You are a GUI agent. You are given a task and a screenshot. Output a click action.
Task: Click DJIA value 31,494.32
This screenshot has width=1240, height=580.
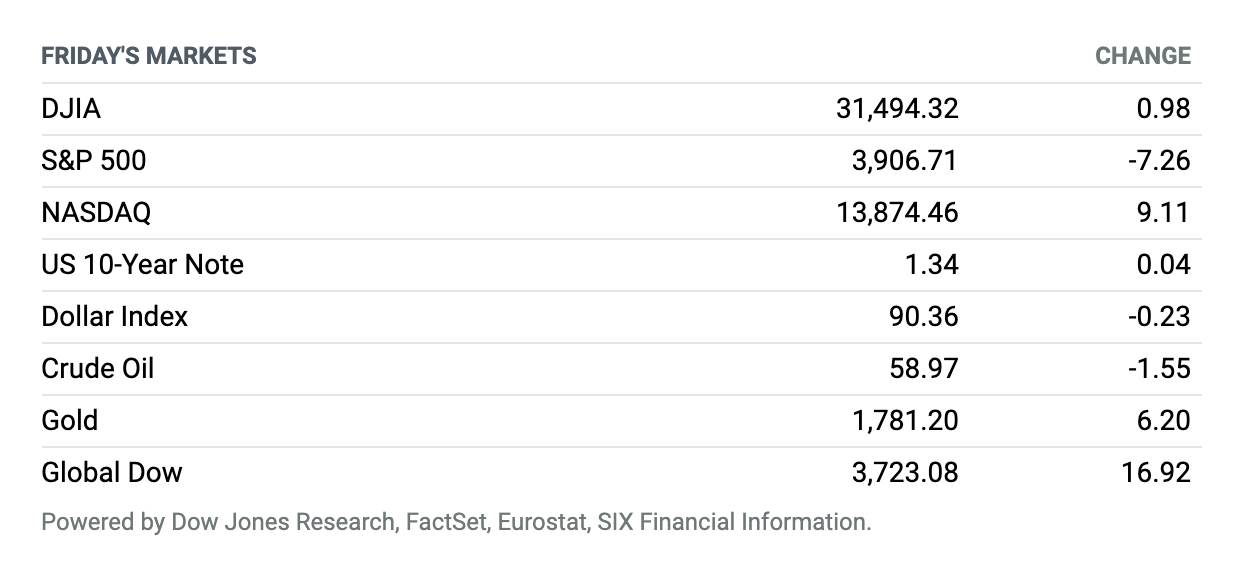pos(897,108)
